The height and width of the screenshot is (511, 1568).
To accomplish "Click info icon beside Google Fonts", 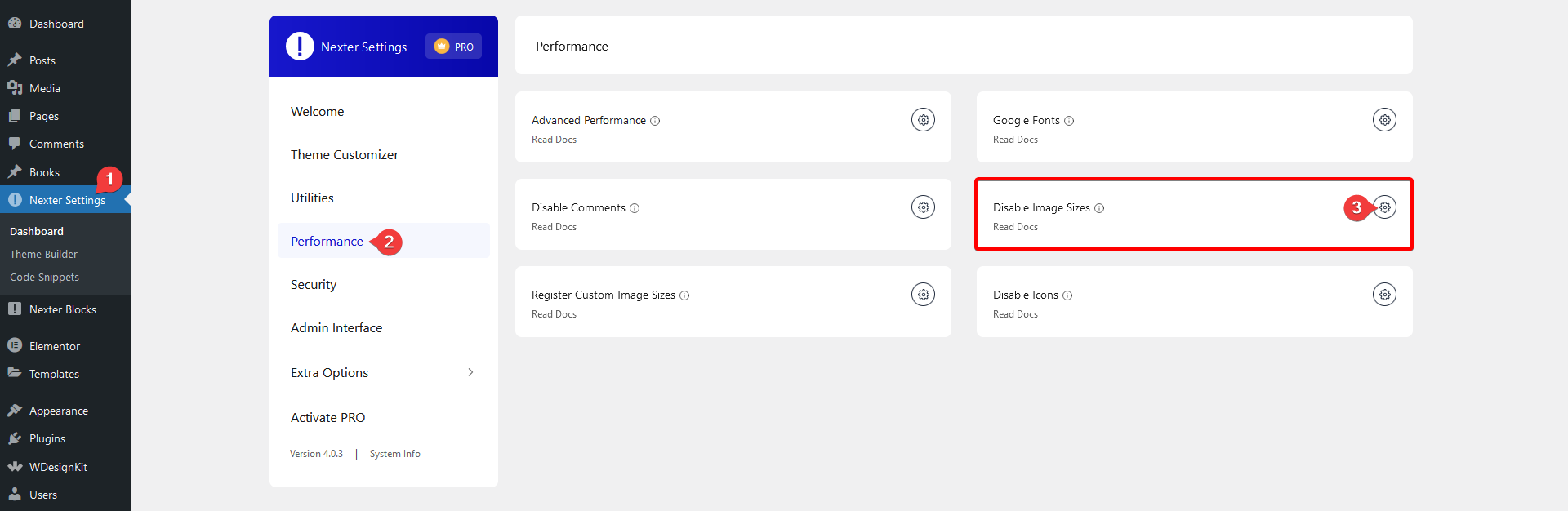I will click(x=1069, y=121).
